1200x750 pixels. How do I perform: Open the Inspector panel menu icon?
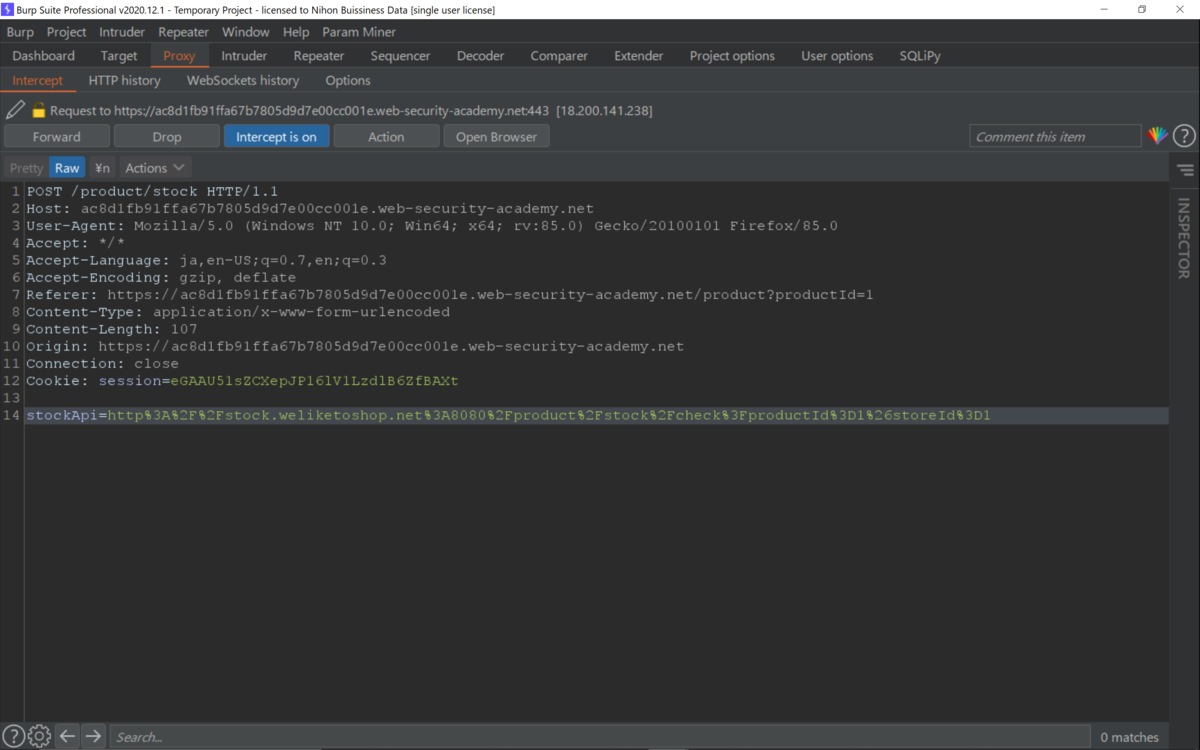pyautogui.click(x=1185, y=170)
